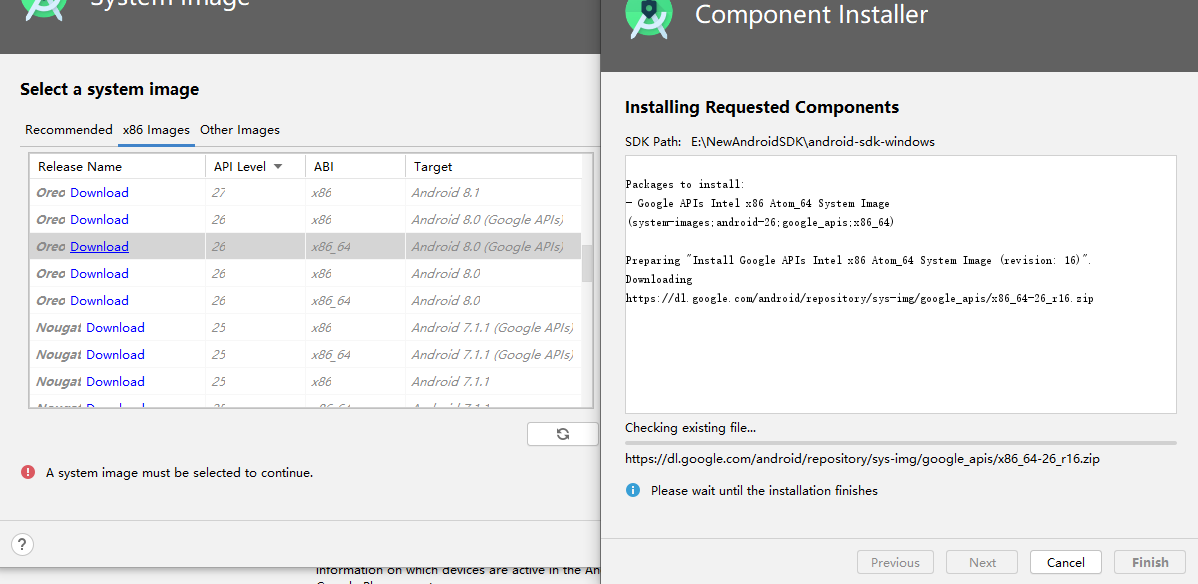This screenshot has height=584, width=1198.
Task: Click the download progress bar
Action: (901, 443)
